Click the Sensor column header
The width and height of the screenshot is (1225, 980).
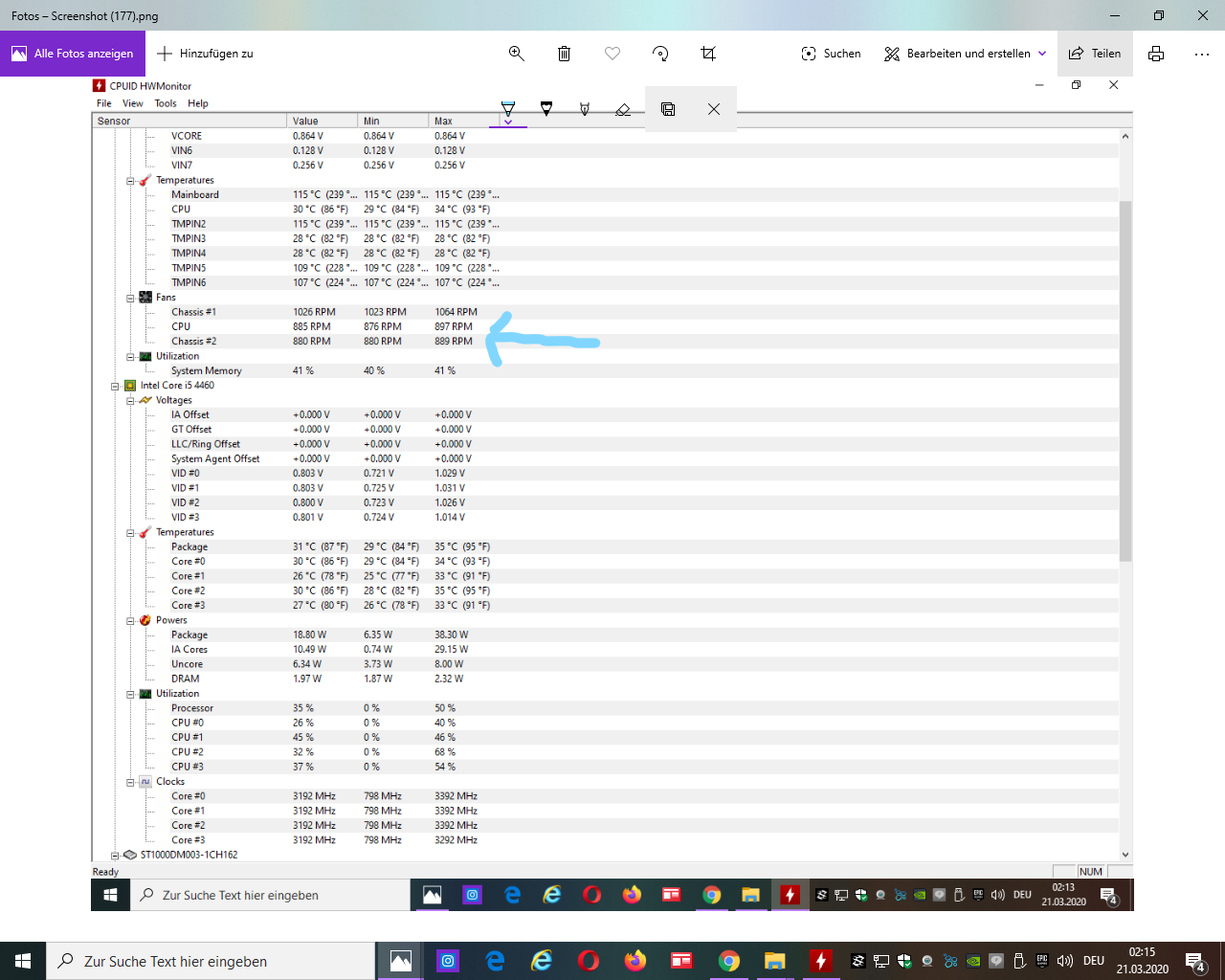tap(189, 121)
